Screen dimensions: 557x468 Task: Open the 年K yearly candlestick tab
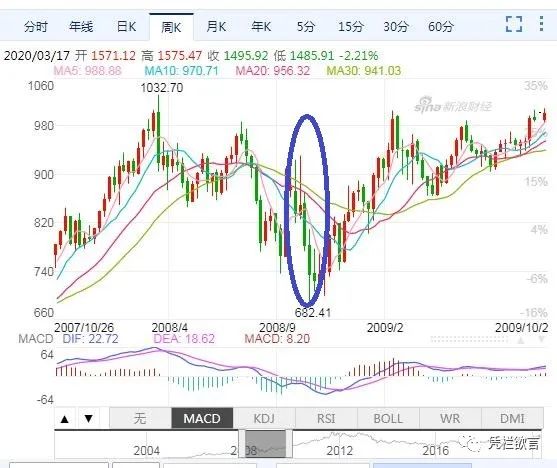click(x=261, y=27)
